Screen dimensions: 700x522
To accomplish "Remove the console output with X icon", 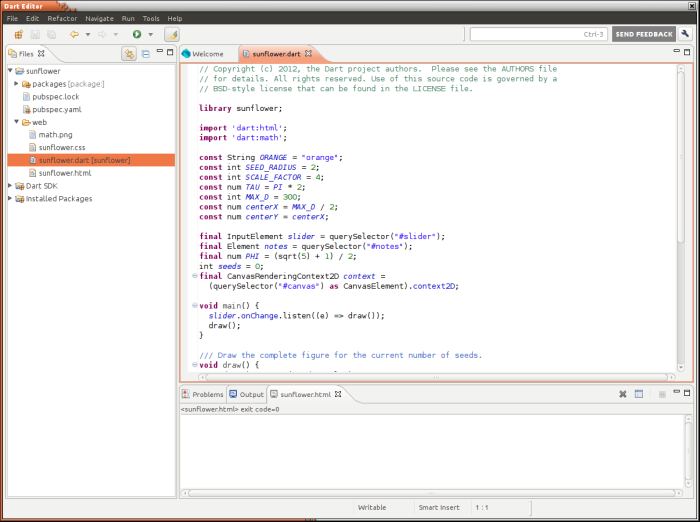I will (x=620, y=395).
